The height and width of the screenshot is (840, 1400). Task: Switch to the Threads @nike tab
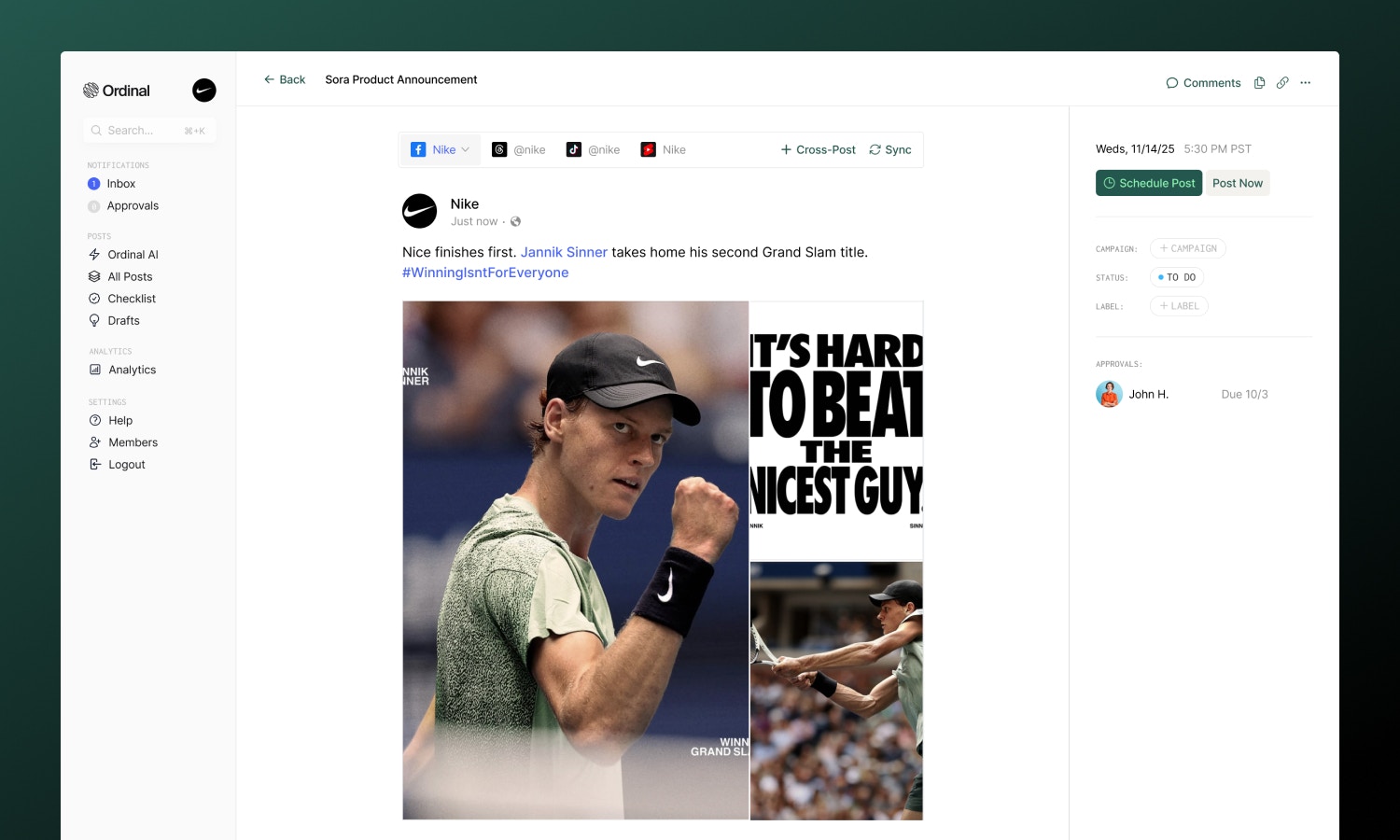click(x=519, y=149)
